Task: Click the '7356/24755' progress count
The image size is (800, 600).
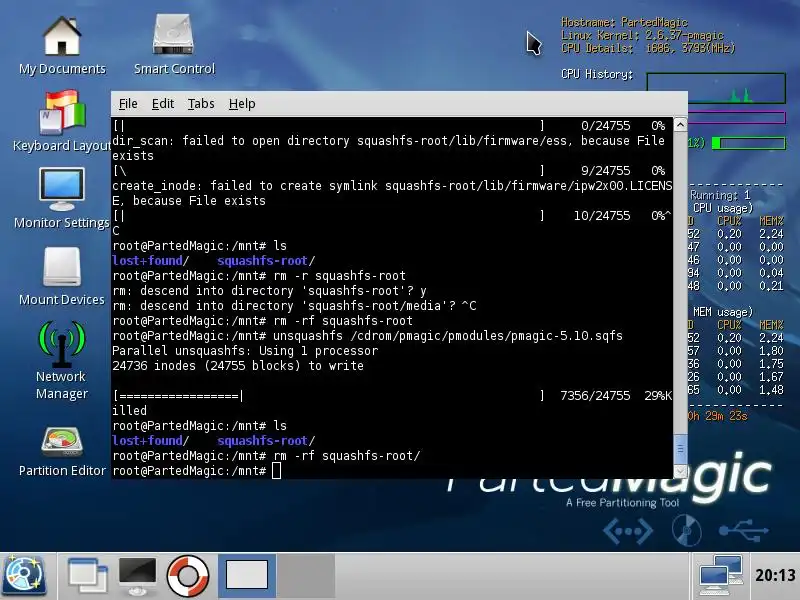Action: tap(595, 395)
